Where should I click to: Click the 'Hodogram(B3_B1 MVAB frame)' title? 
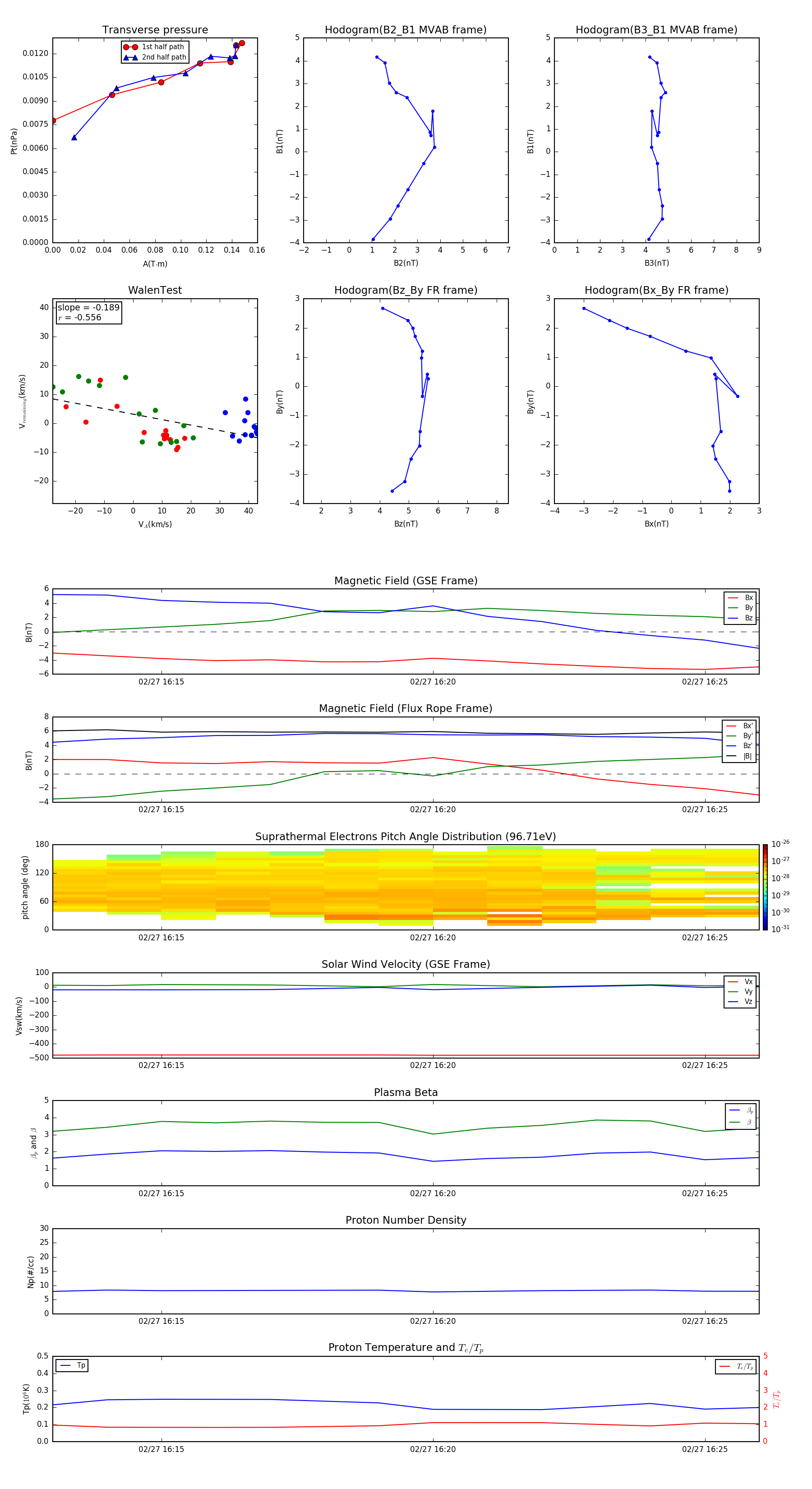(x=656, y=30)
